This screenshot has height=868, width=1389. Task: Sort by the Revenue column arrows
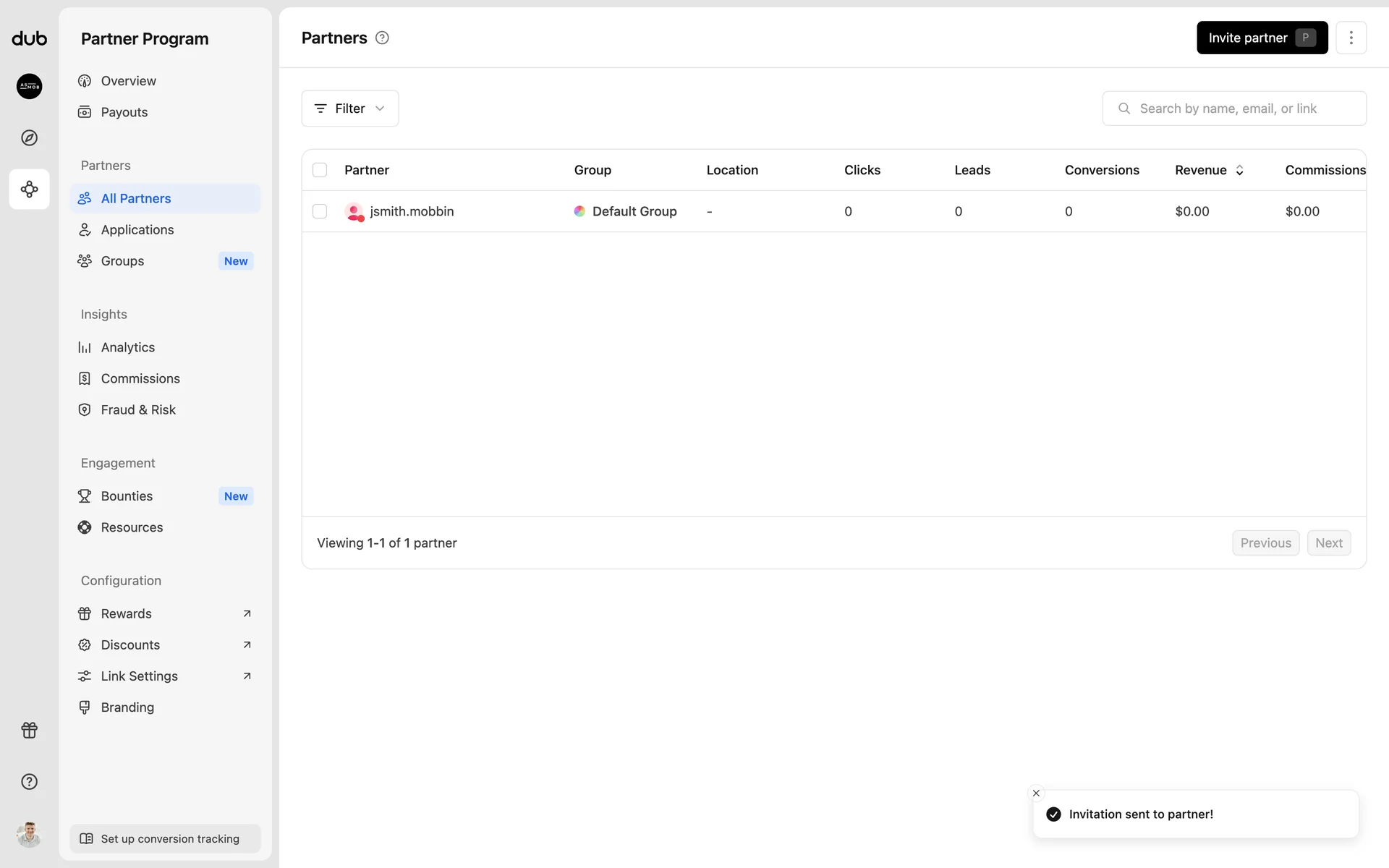pos(1239,170)
